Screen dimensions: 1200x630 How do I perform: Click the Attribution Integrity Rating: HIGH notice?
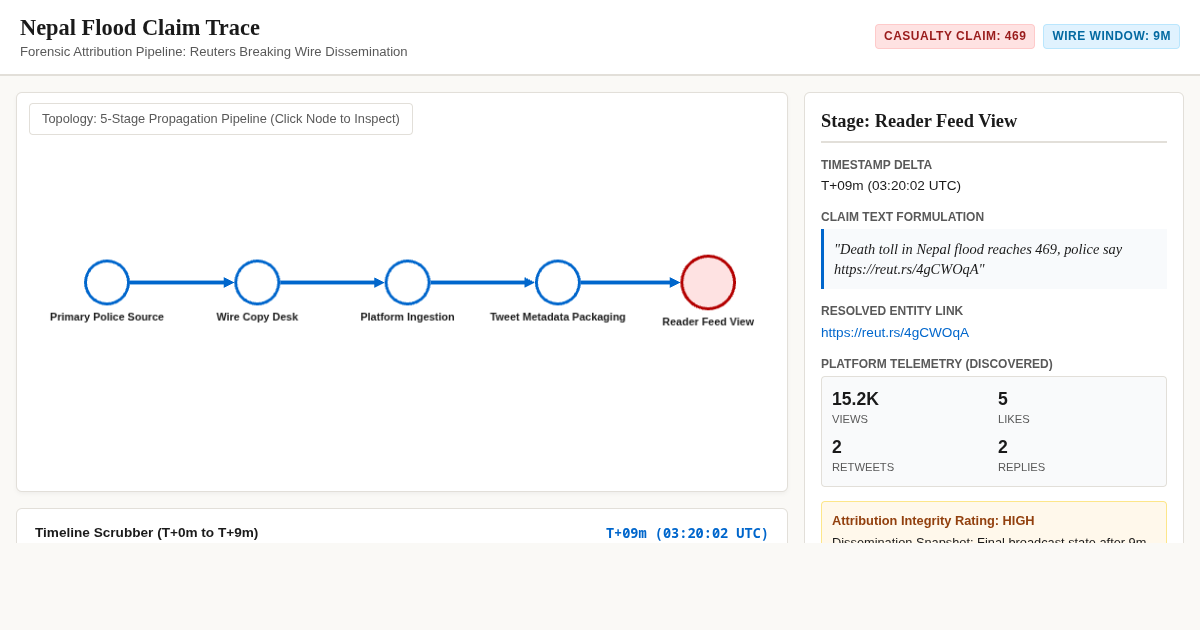coord(994,523)
